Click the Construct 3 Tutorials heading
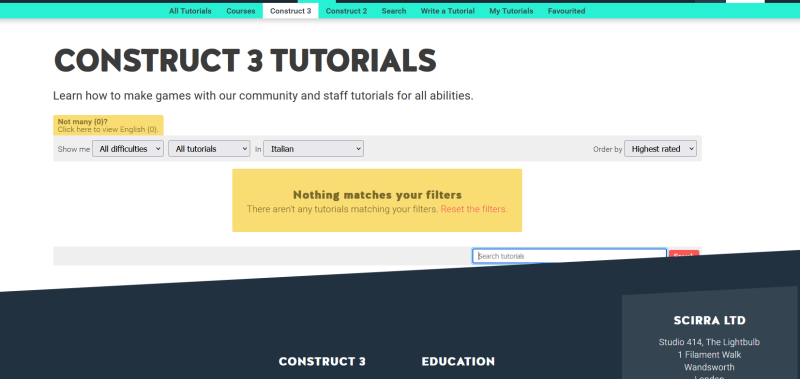 tap(245, 61)
